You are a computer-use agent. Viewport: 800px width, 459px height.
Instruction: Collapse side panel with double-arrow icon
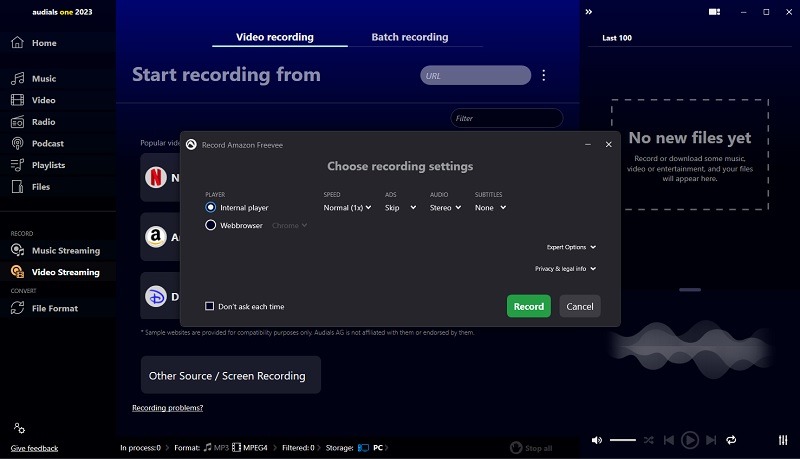tap(589, 12)
